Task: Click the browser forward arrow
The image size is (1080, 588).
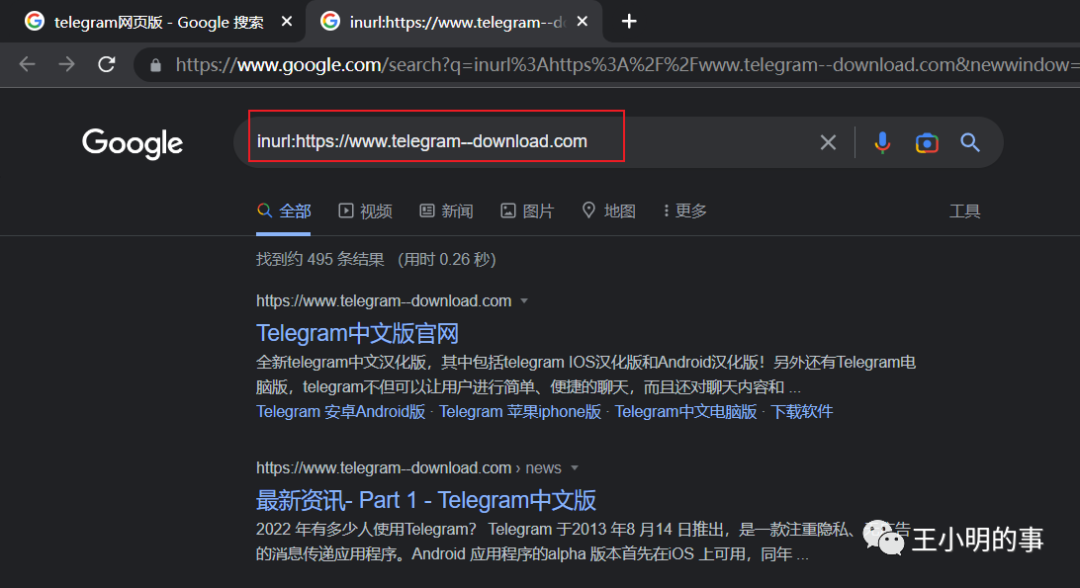Action: tap(67, 65)
